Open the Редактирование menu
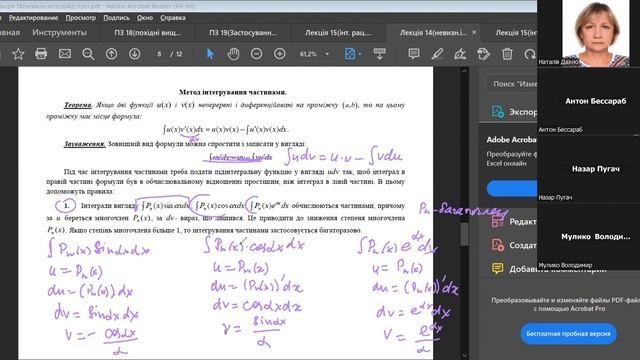This screenshot has height=360, width=640. tap(33, 18)
